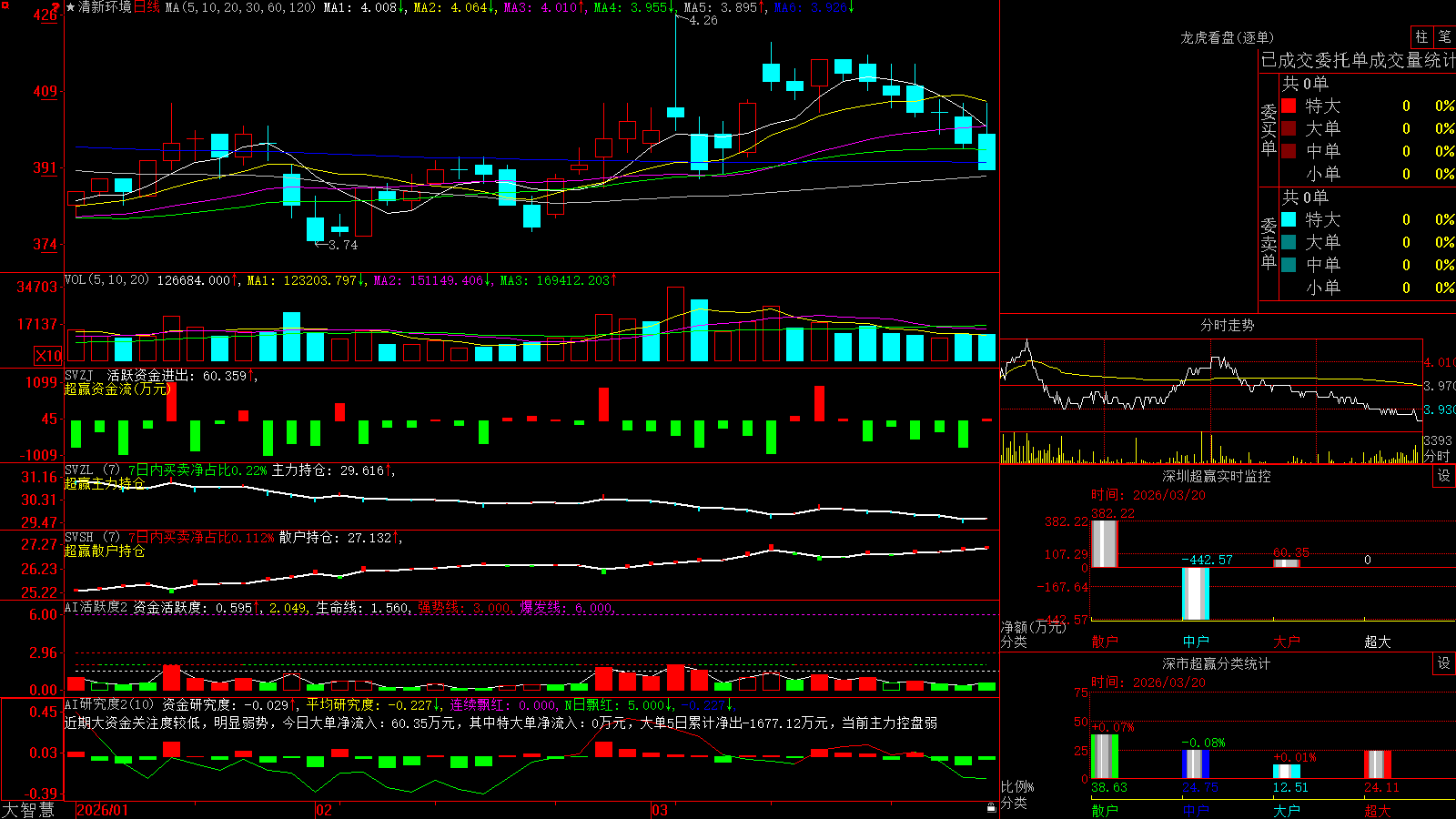
Task: Click the red 超大 24.11 bar in 分类统计
Action: [1378, 764]
